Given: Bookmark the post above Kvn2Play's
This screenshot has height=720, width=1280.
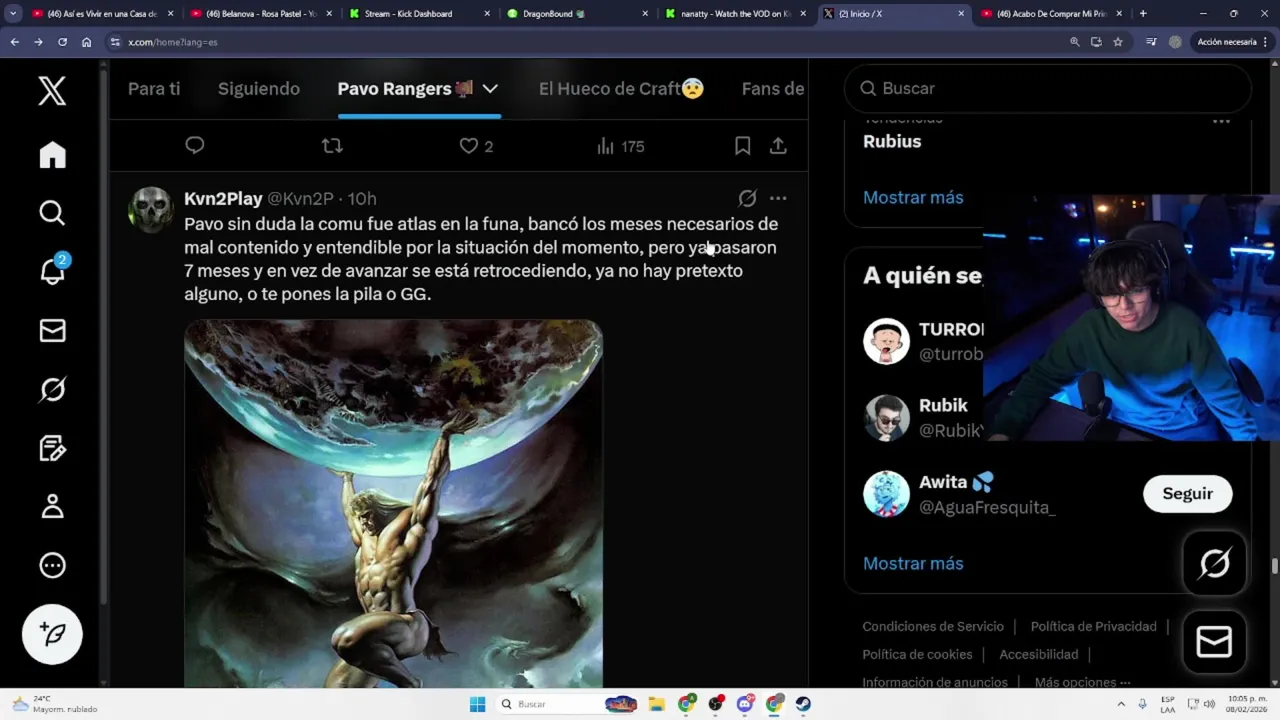Looking at the screenshot, I should tap(742, 146).
